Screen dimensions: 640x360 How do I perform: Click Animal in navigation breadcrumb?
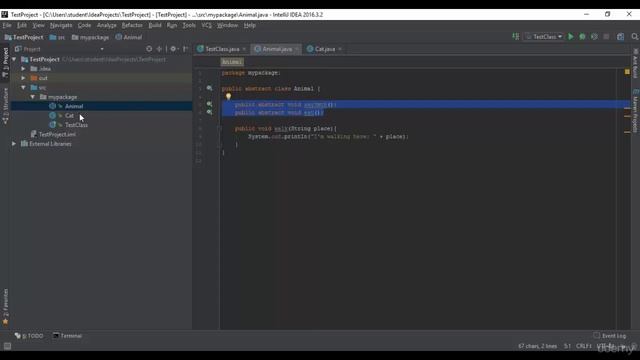(129, 37)
